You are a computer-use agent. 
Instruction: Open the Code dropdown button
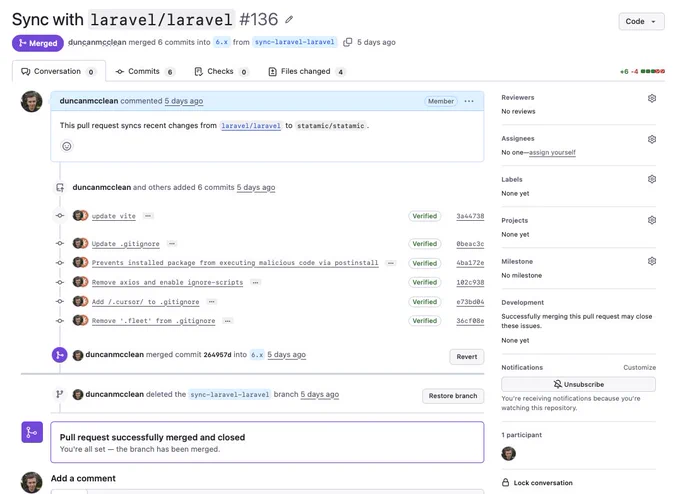pos(641,21)
